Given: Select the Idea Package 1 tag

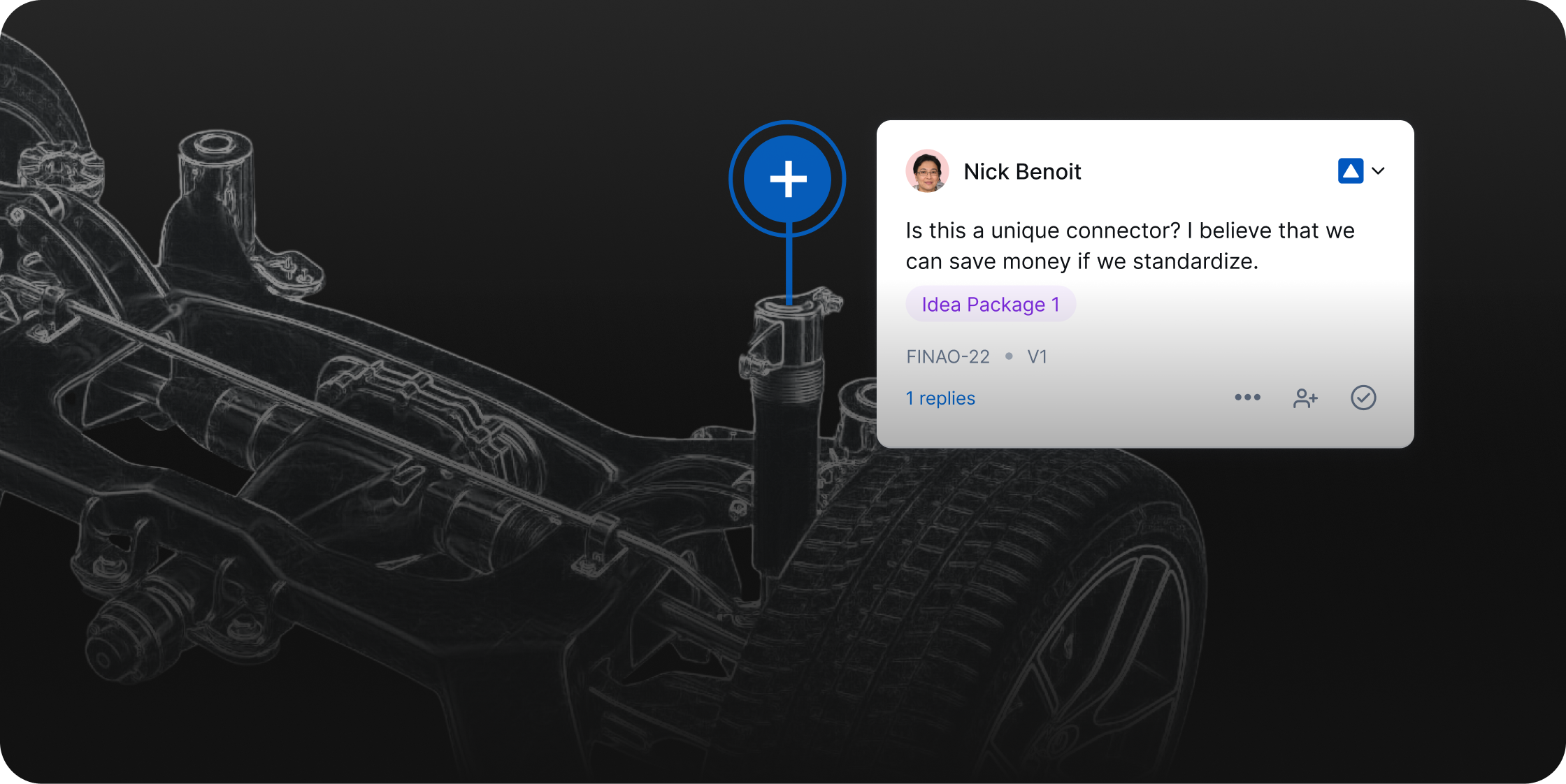Looking at the screenshot, I should coord(991,305).
